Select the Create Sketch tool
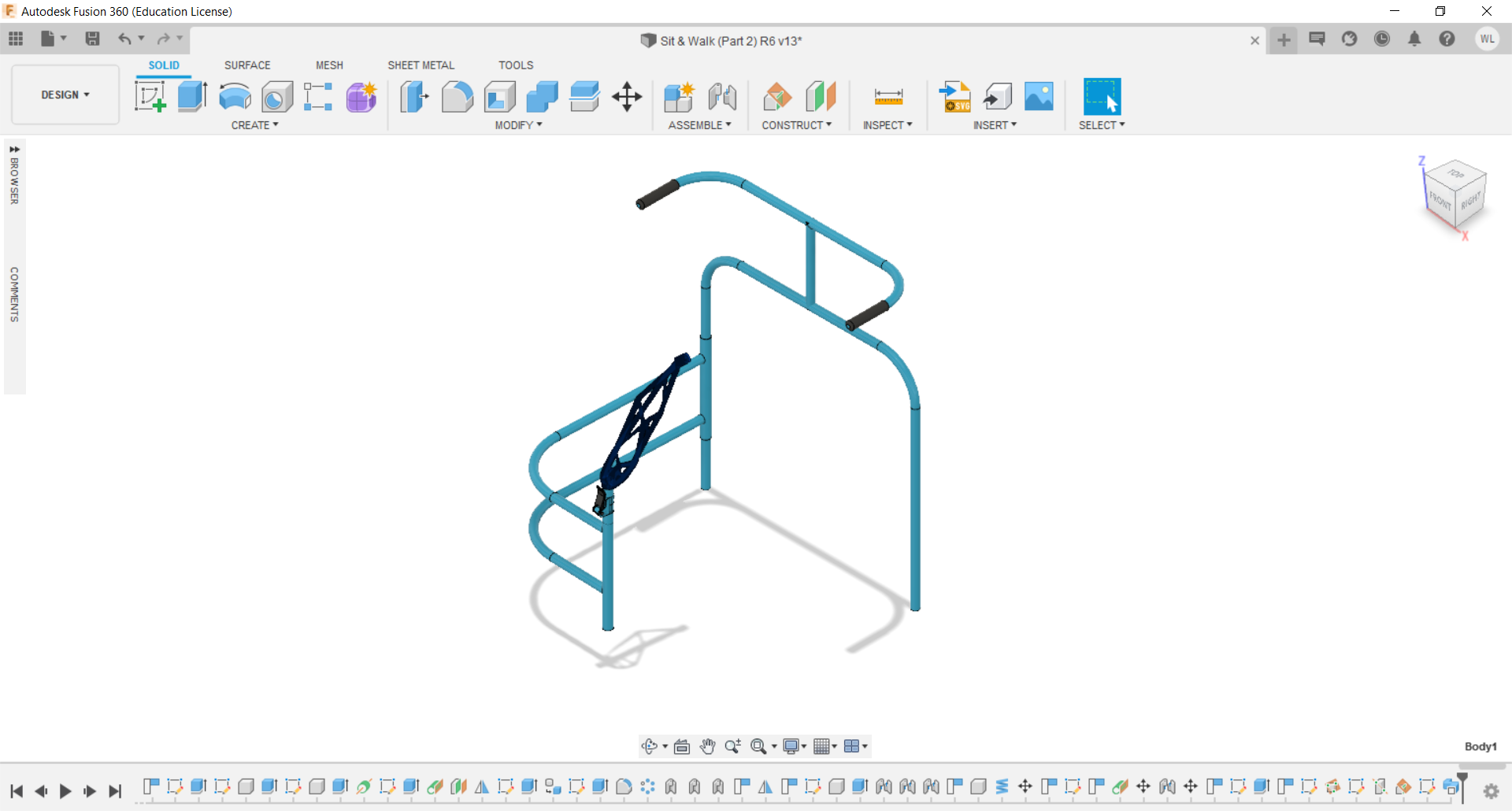 pos(150,96)
